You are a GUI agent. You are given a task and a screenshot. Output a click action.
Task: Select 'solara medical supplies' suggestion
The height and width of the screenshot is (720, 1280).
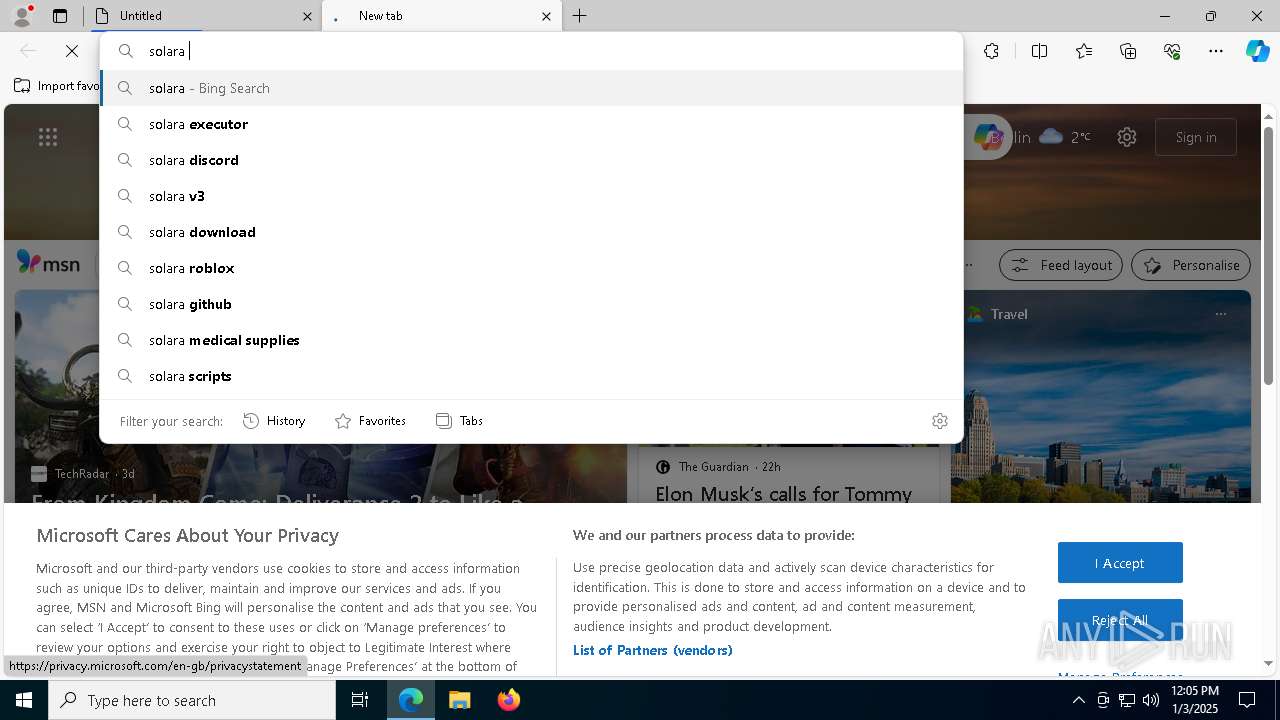point(531,340)
